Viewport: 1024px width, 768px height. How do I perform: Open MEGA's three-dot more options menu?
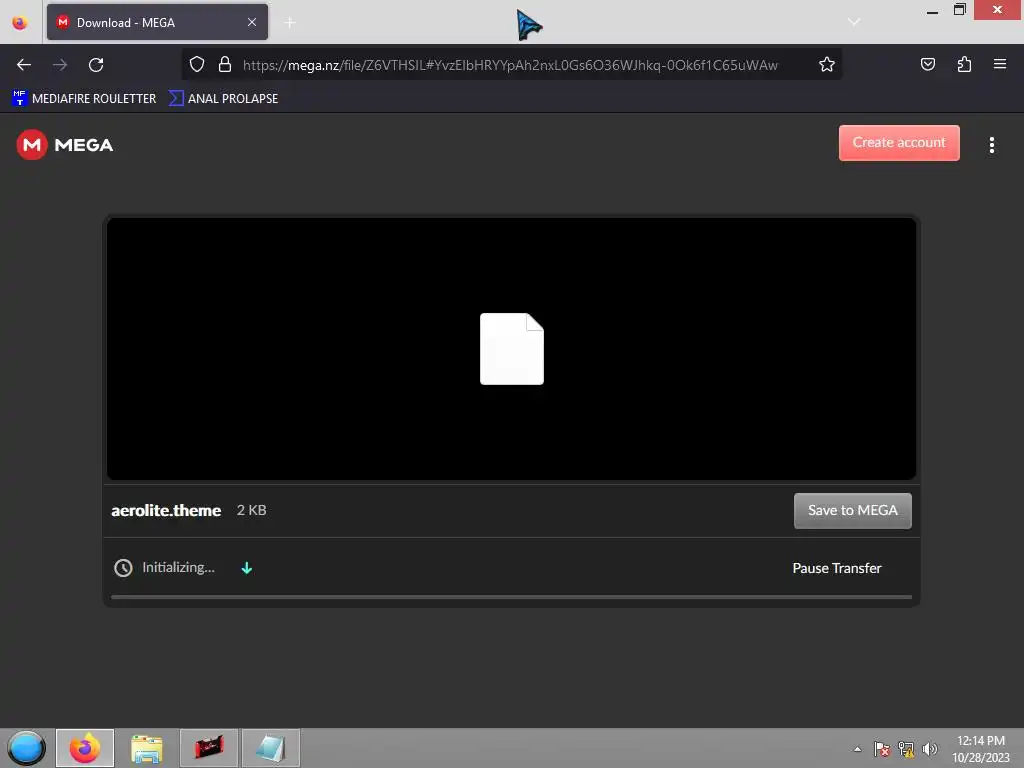click(991, 145)
